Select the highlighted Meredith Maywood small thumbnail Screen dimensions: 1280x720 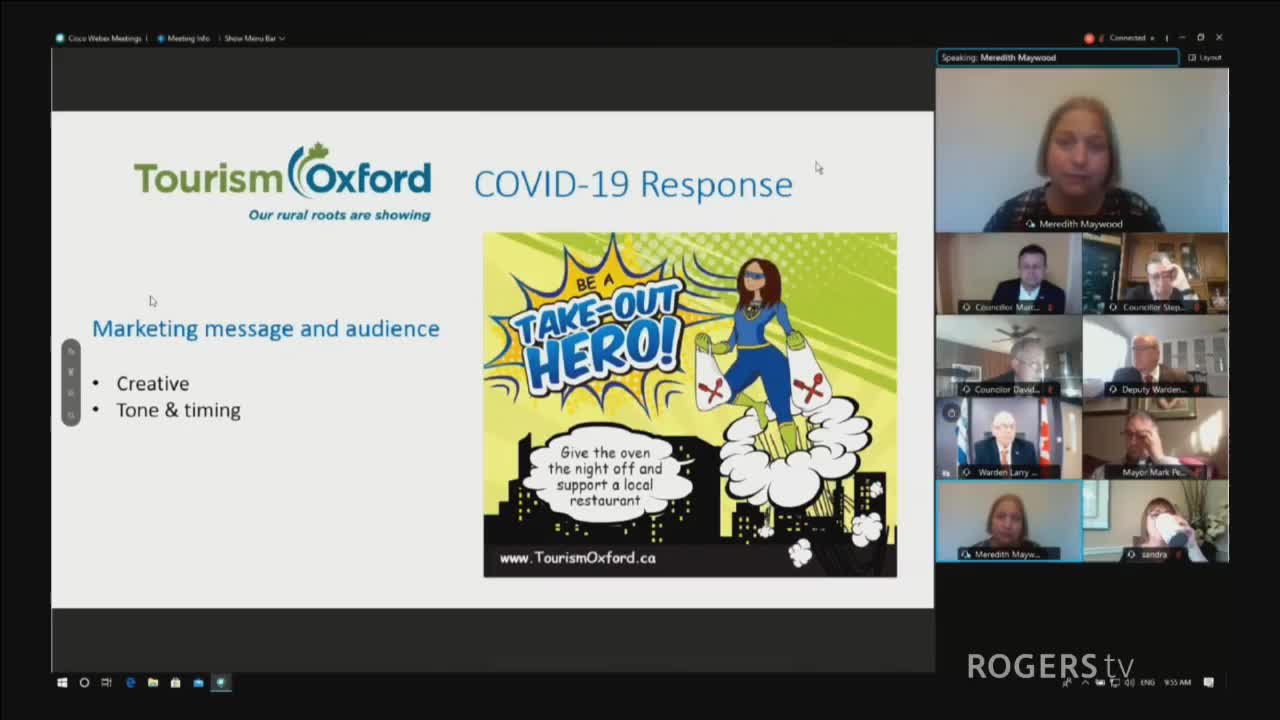(1008, 521)
